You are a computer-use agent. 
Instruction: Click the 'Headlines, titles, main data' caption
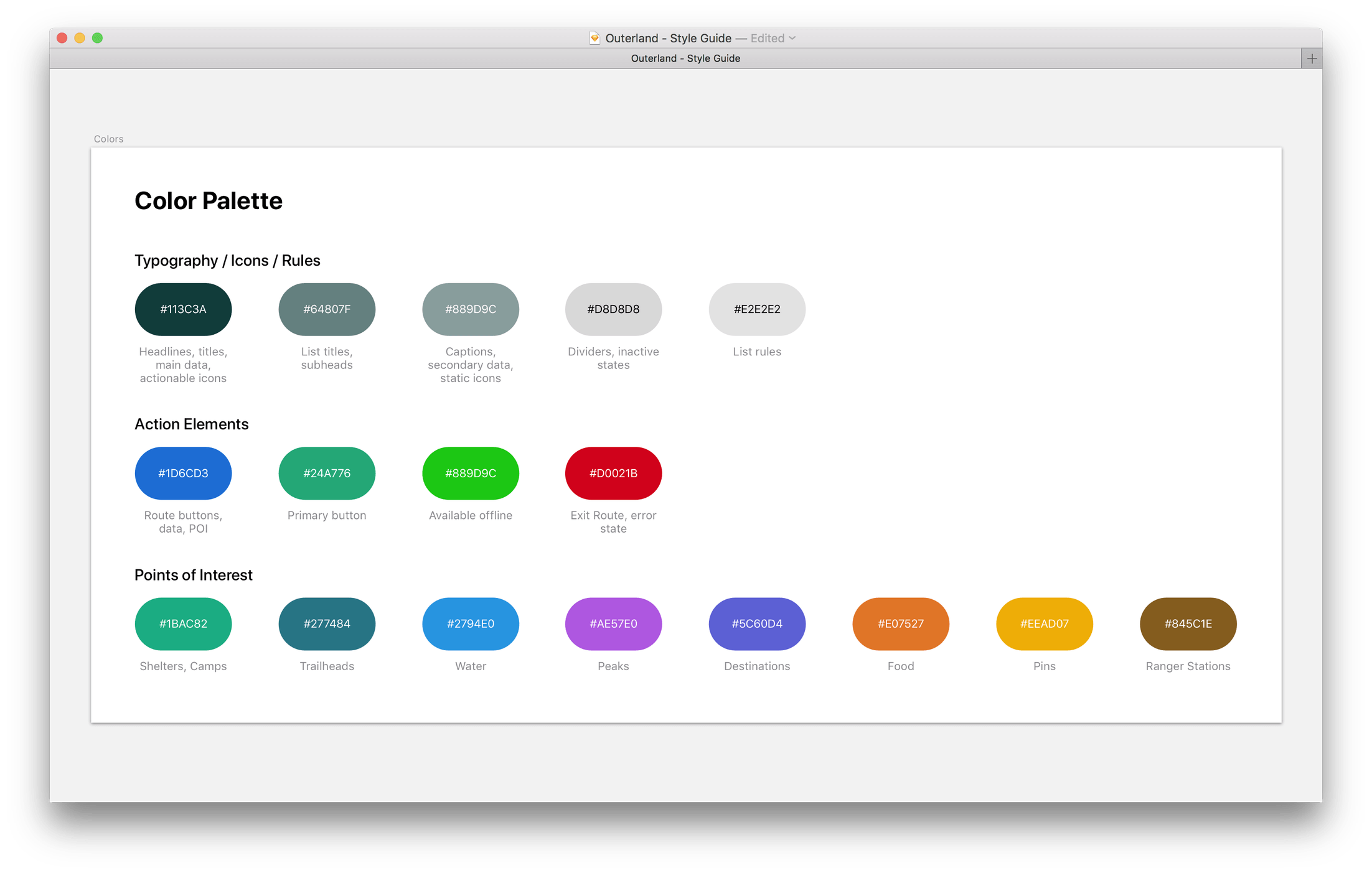(x=183, y=365)
